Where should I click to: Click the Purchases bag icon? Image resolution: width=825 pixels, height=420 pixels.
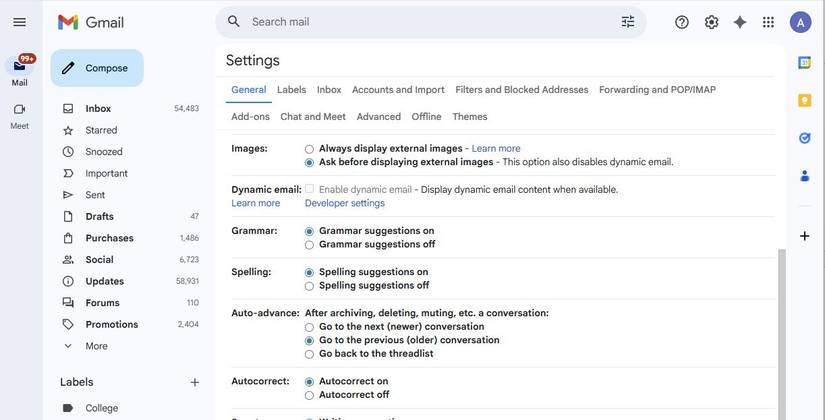pyautogui.click(x=68, y=238)
